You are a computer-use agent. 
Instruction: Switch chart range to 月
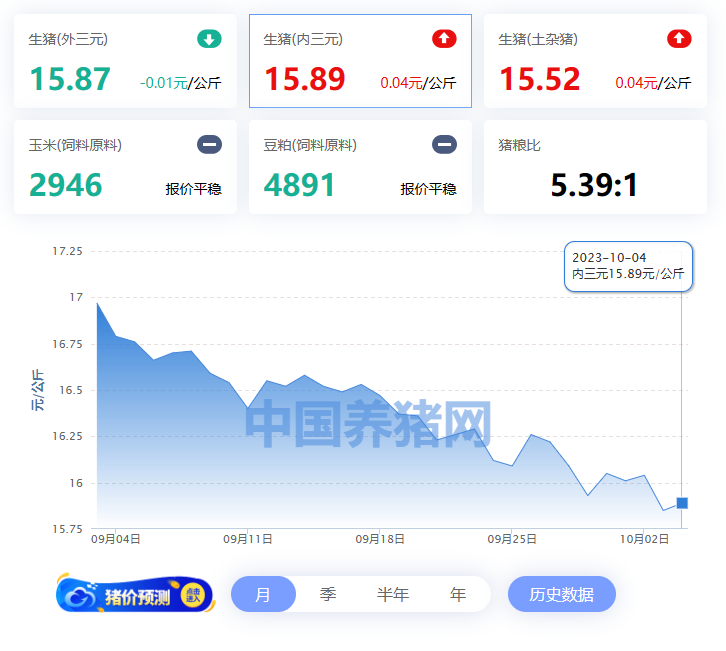[263, 594]
